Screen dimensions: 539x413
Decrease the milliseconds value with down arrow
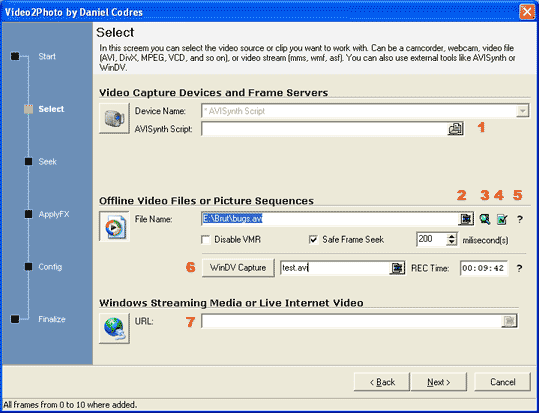[451, 242]
